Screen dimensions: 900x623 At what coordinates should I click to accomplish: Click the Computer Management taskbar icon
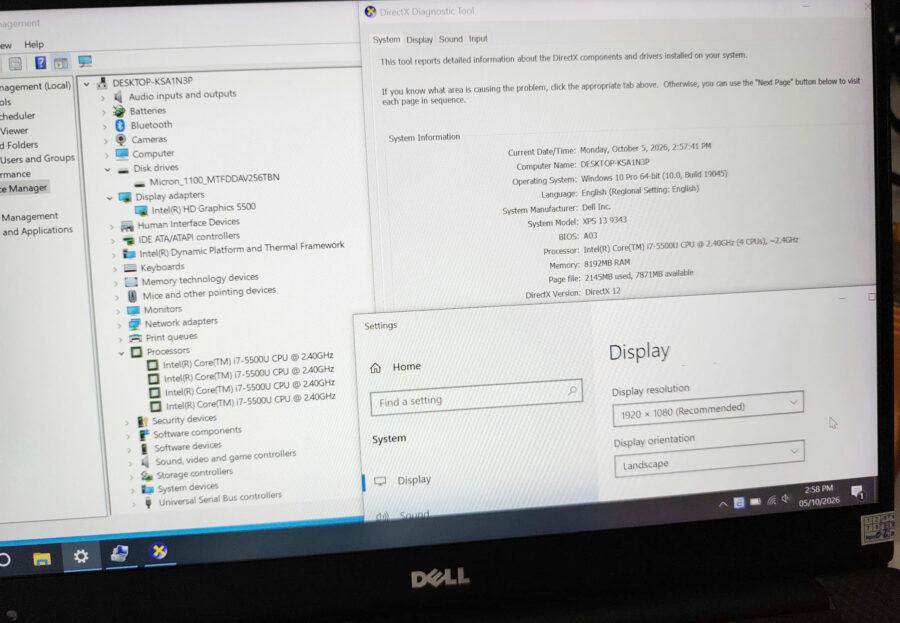point(119,553)
